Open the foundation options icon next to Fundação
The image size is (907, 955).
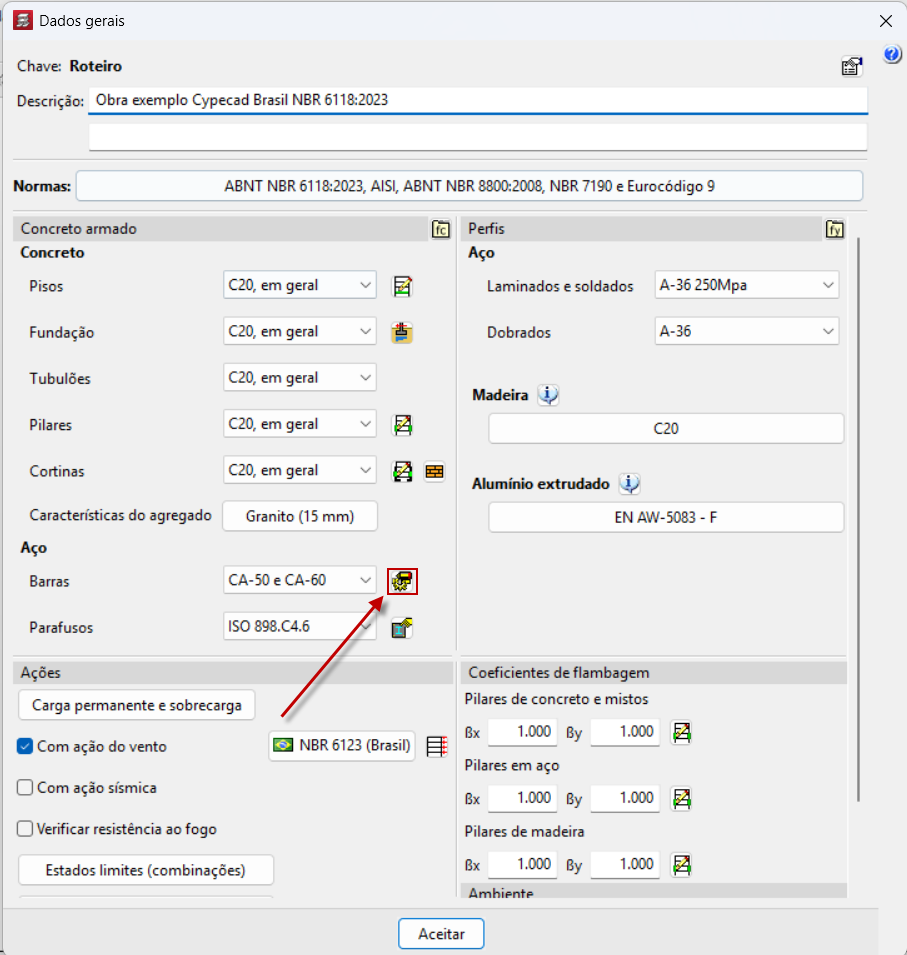[x=402, y=332]
